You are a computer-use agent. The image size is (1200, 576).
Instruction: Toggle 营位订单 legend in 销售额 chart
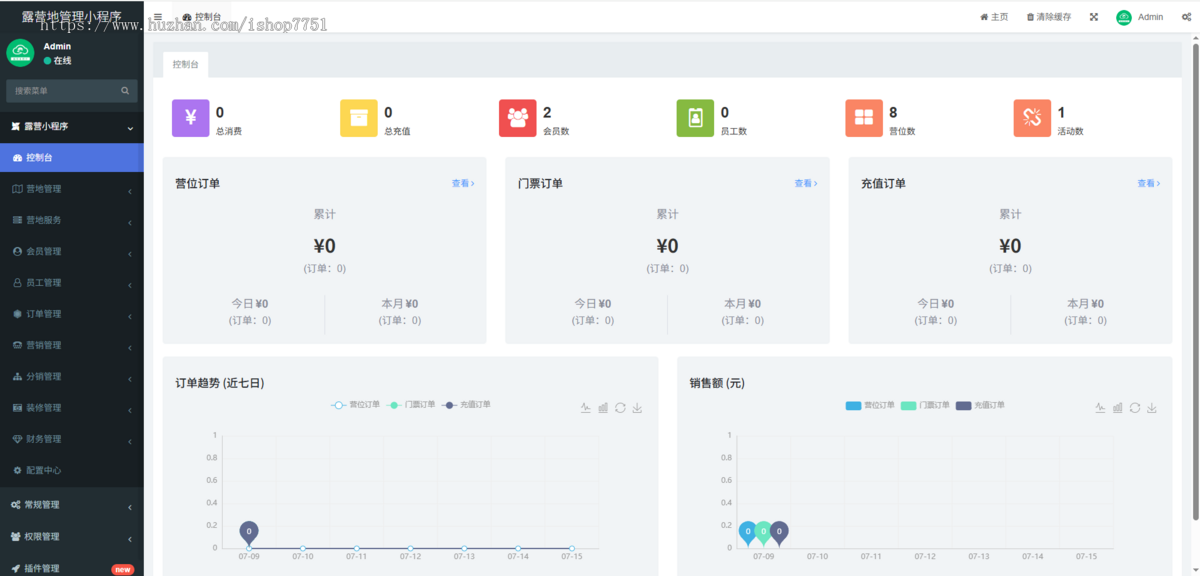coord(870,405)
